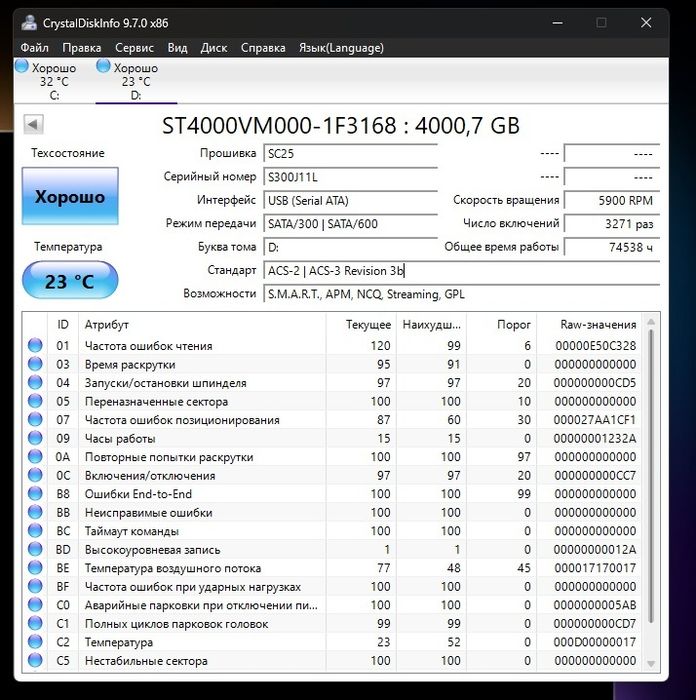Click the status icon for attribute 01
Viewport: 696px width, 700px height.
click(35, 345)
